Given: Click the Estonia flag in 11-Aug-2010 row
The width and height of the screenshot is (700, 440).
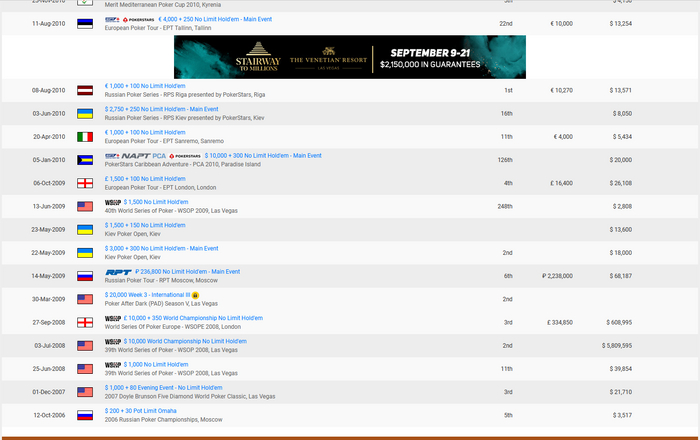Looking at the screenshot, I should point(85,23).
